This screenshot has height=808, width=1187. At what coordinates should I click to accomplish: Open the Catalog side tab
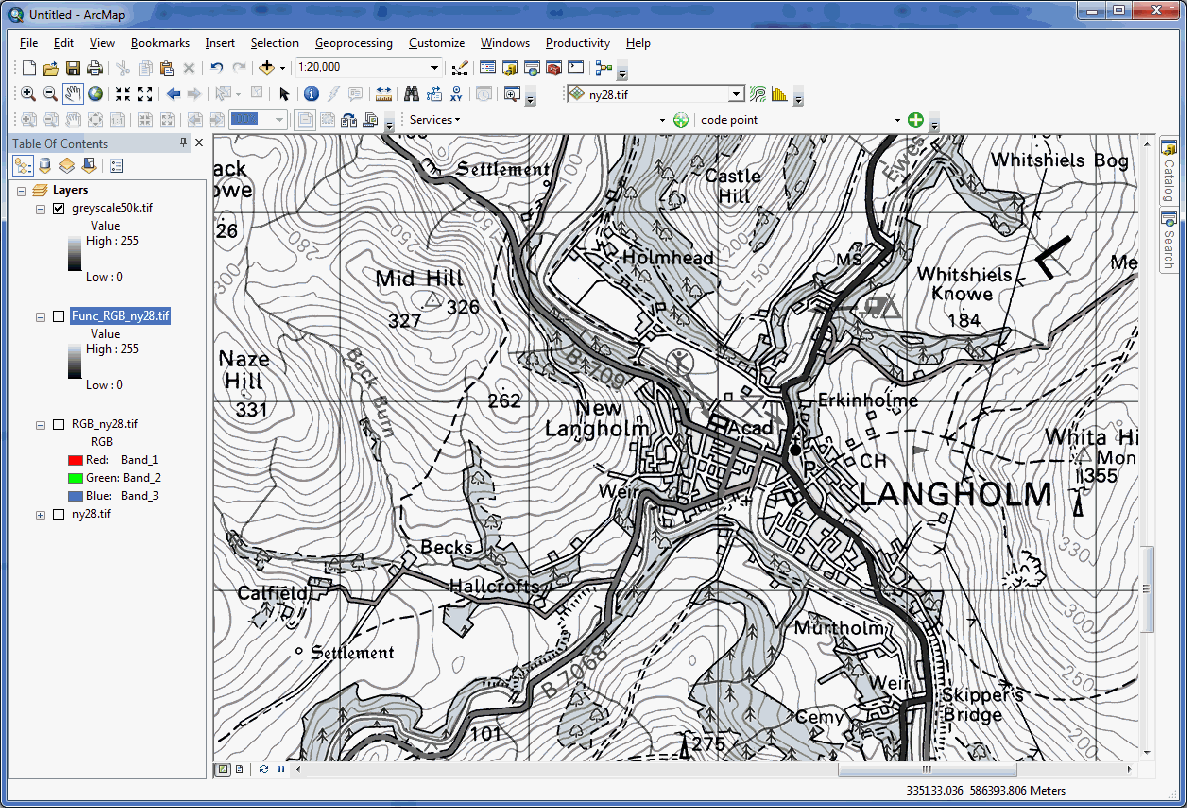(x=1167, y=172)
